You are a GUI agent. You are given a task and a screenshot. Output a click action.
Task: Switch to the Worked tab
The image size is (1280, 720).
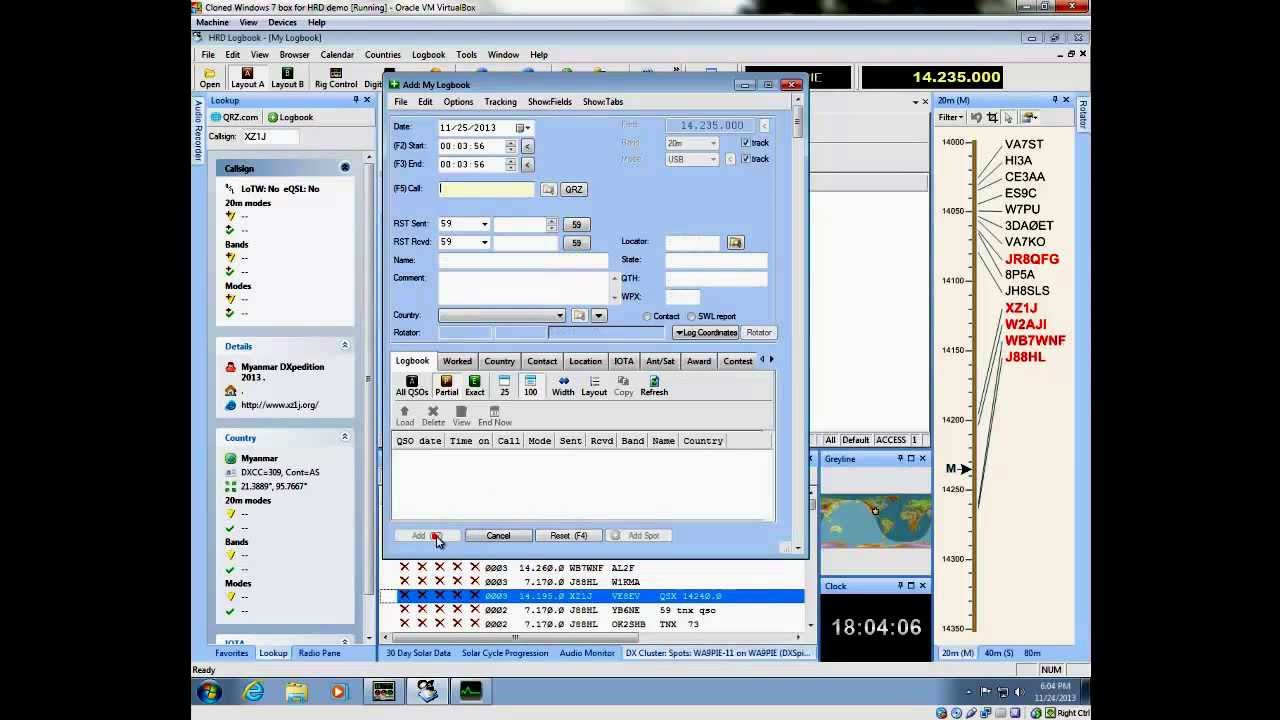click(457, 361)
